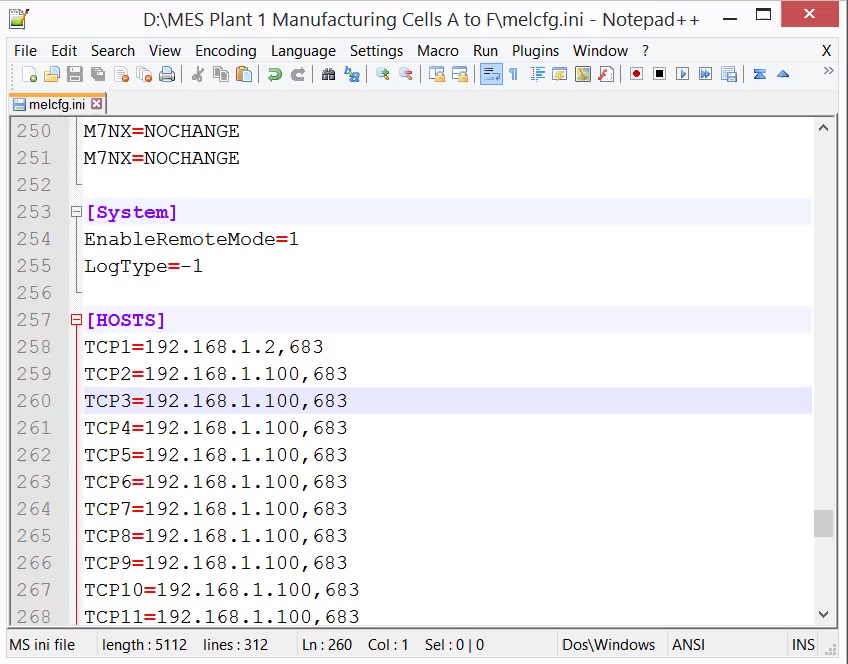The height and width of the screenshot is (664, 848).
Task: Click the vertical scrollbar thumb
Action: [x=823, y=523]
